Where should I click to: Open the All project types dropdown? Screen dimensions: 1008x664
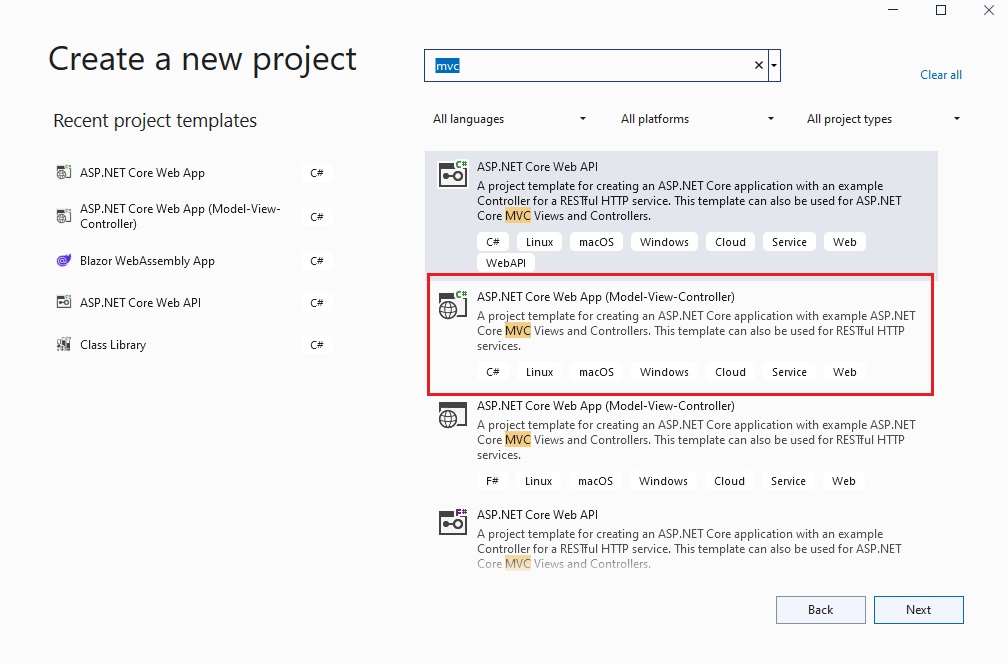(883, 119)
